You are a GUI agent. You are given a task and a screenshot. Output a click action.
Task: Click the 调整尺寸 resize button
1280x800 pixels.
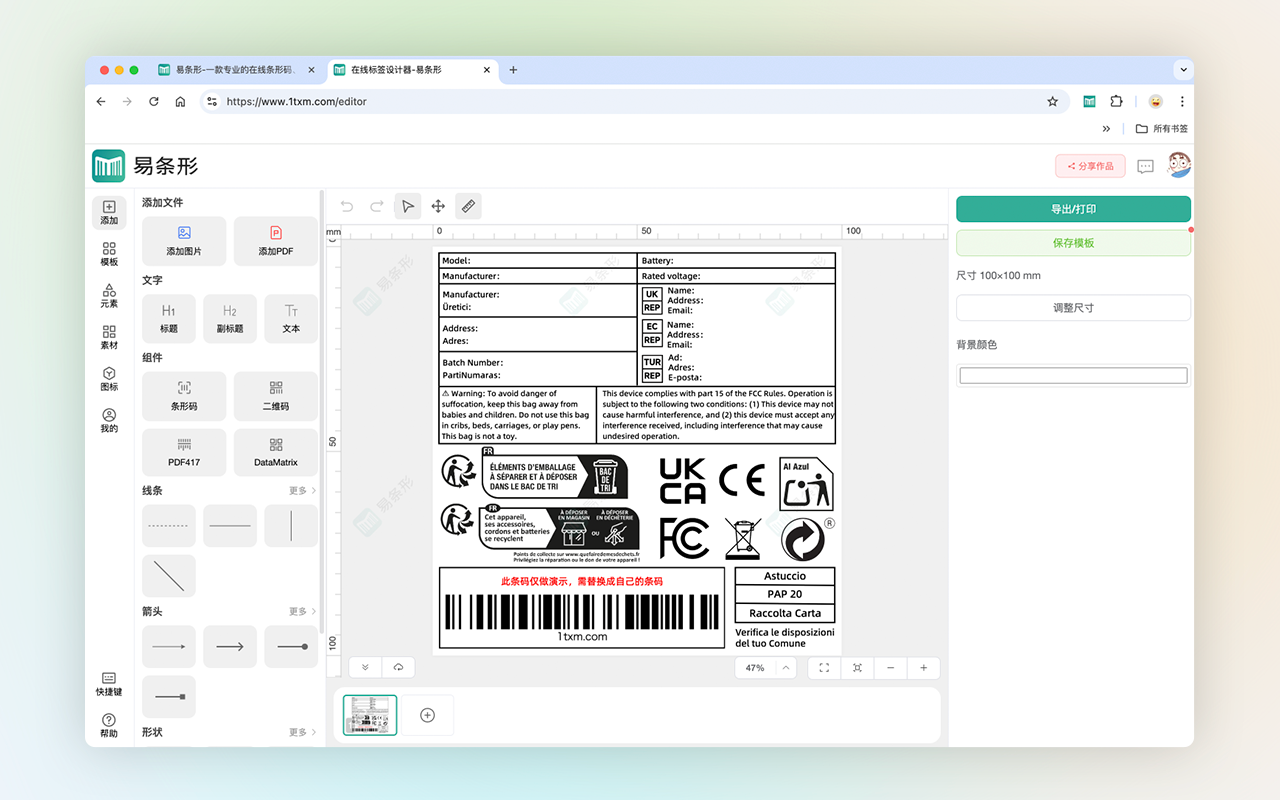coord(1073,308)
